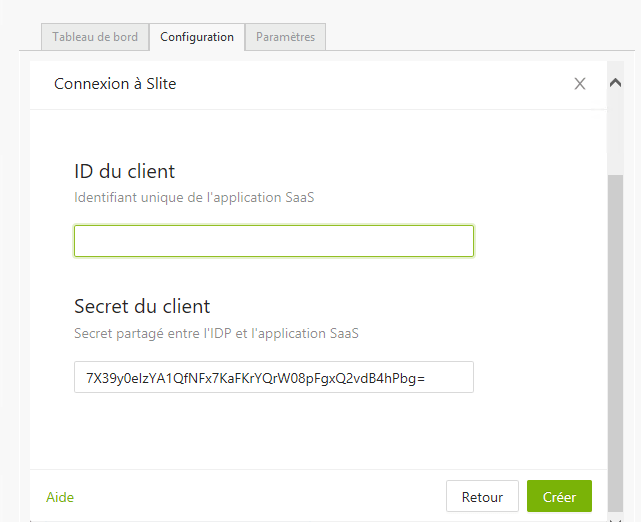The image size is (641, 522).
Task: Click the Retour button
Action: [482, 496]
